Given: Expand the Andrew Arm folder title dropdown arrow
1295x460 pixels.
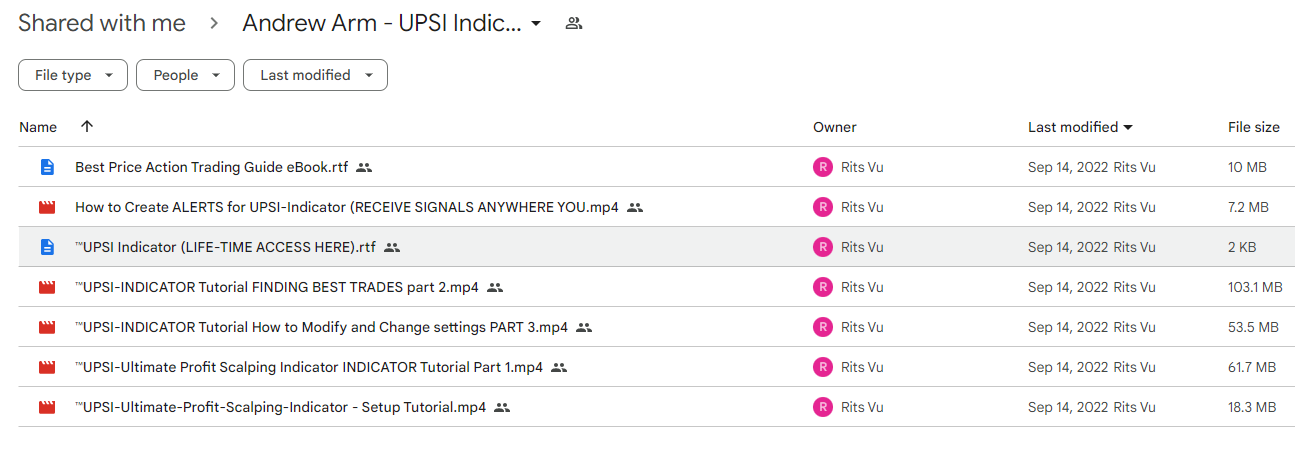Looking at the screenshot, I should click(536, 24).
